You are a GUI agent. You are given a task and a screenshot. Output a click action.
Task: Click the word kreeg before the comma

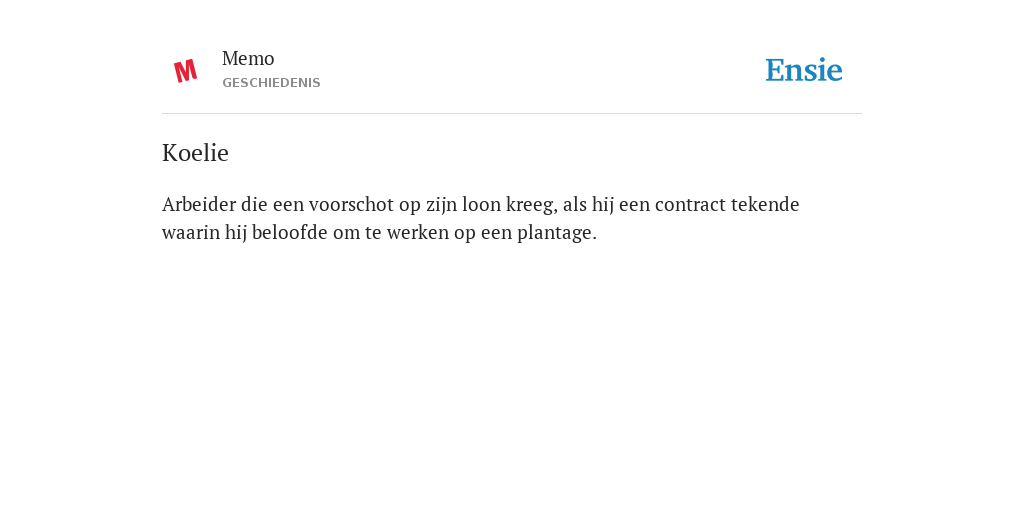click(x=529, y=204)
